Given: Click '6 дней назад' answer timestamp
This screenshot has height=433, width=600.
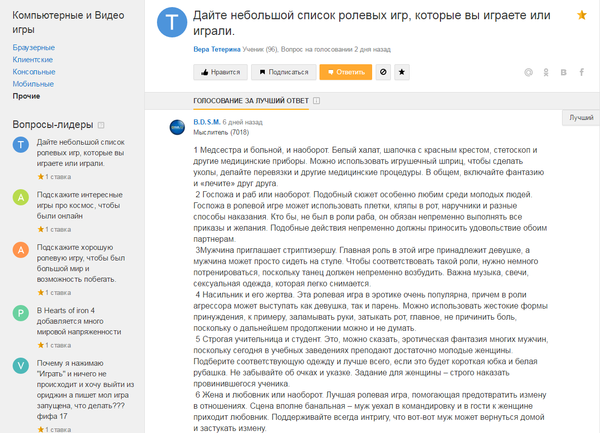Looking at the screenshot, I should pyautogui.click(x=243, y=122).
